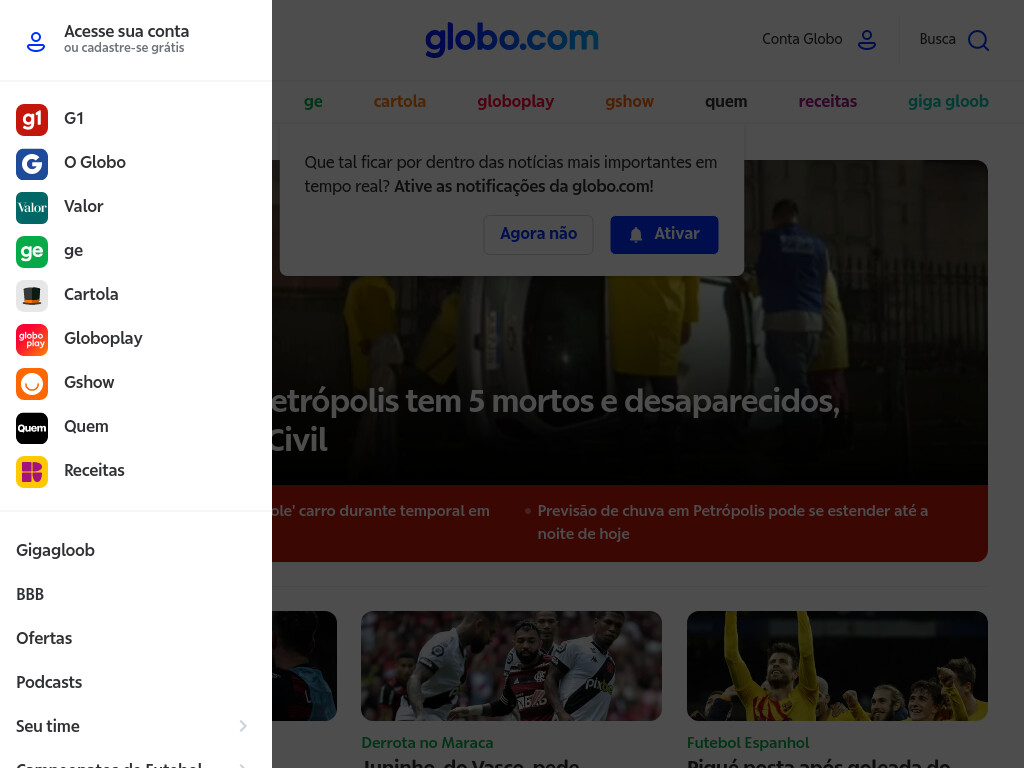This screenshot has height=768, width=1024.
Task: Click the BBB sidebar menu entry
Action: 30,594
